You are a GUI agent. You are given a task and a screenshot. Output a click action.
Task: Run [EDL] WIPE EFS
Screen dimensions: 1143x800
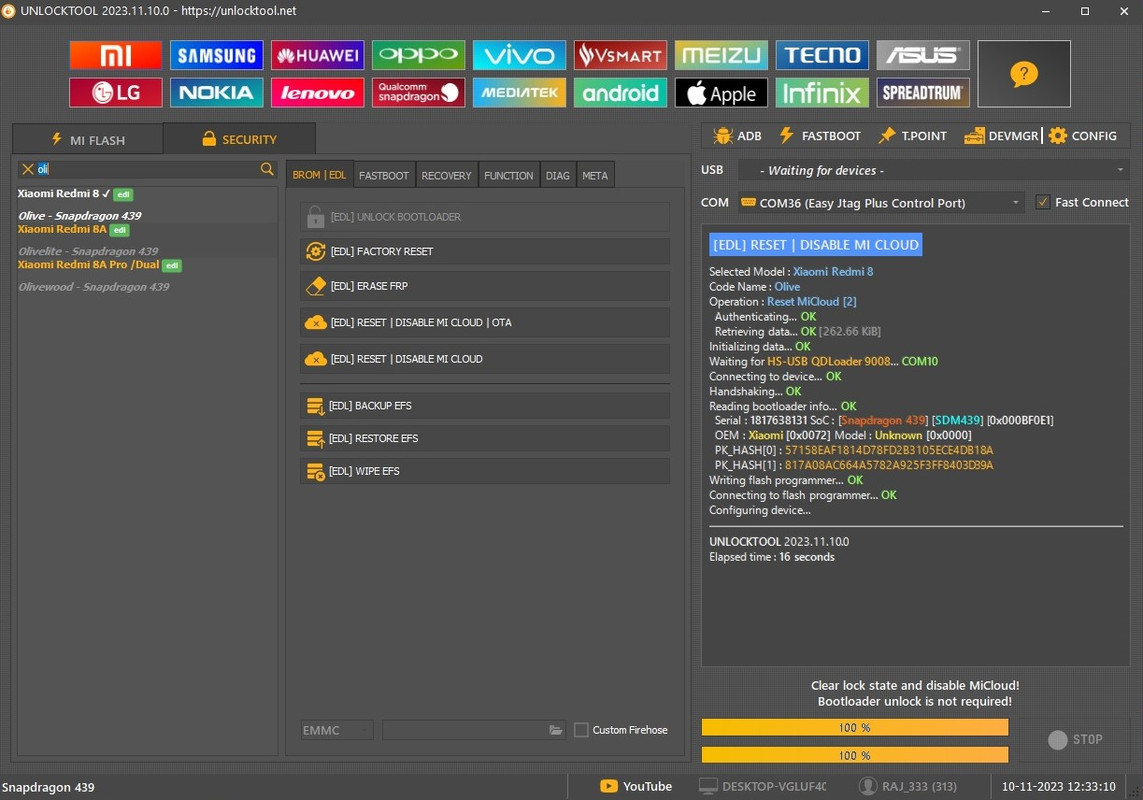pyautogui.click(x=485, y=471)
